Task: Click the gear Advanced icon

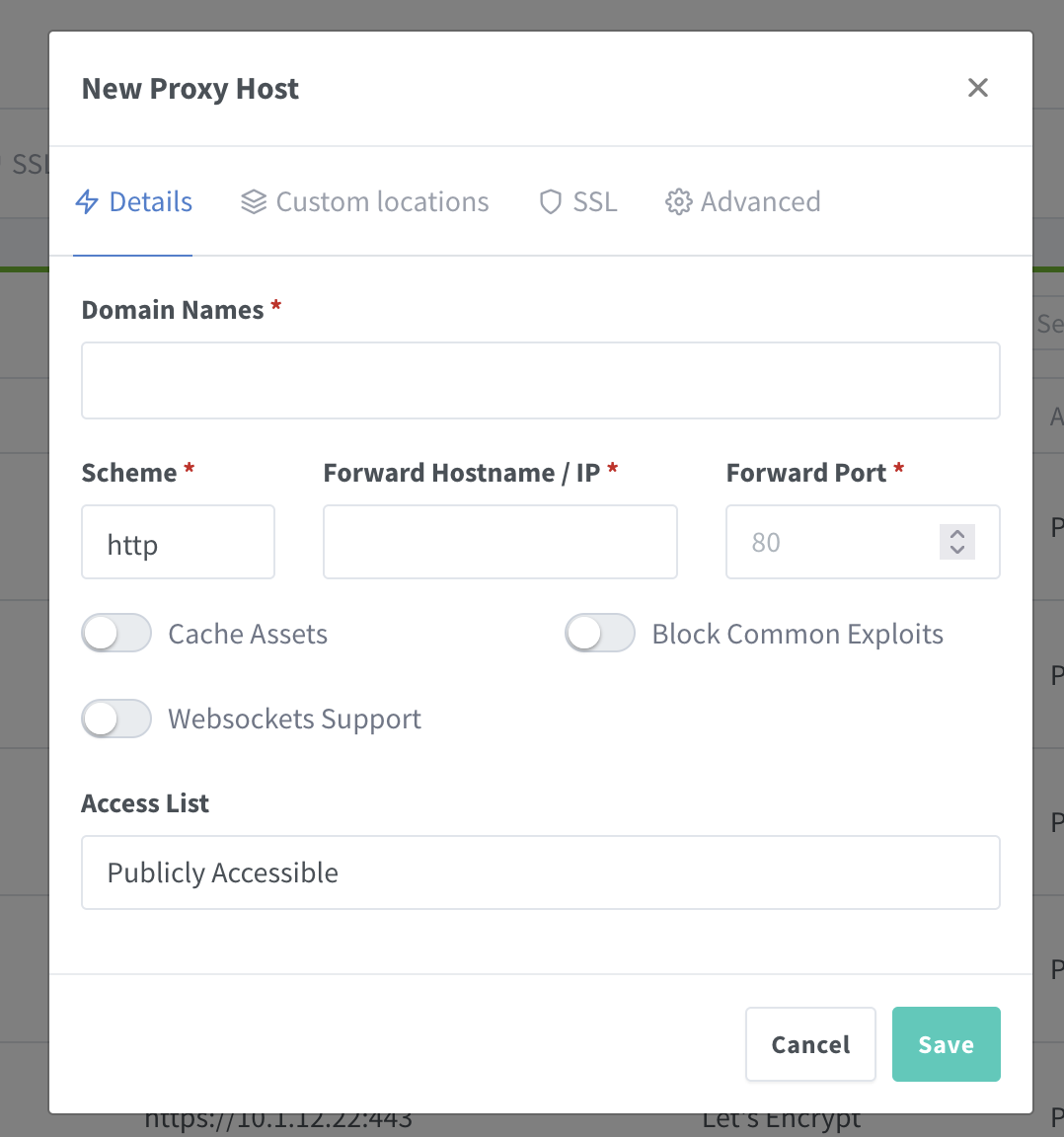Action: click(678, 202)
